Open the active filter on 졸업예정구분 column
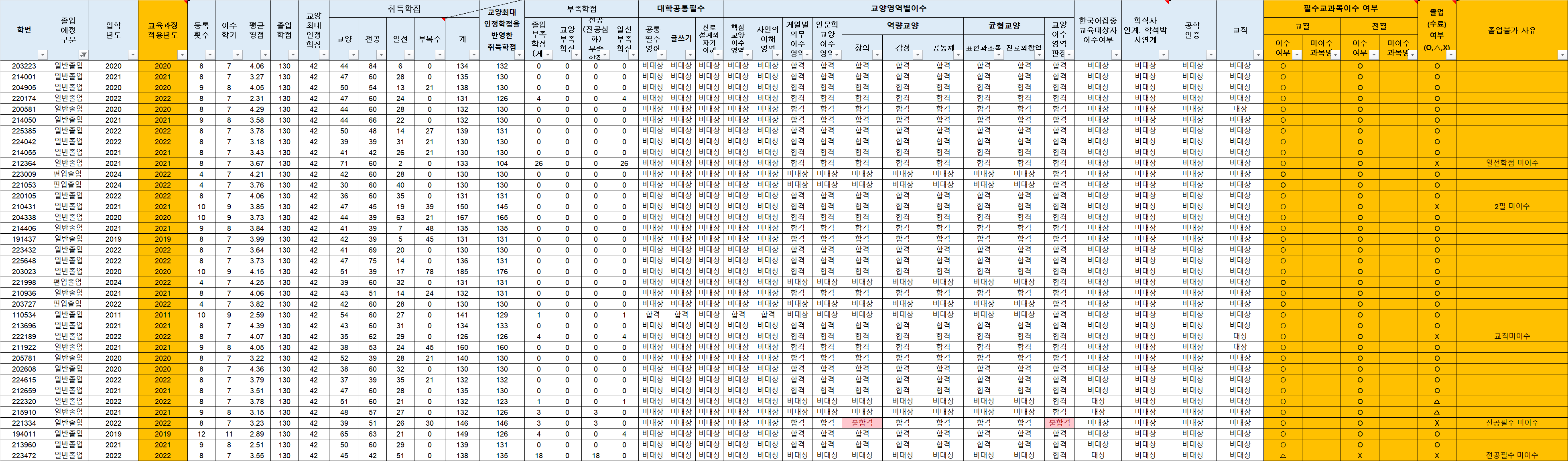 point(83,55)
